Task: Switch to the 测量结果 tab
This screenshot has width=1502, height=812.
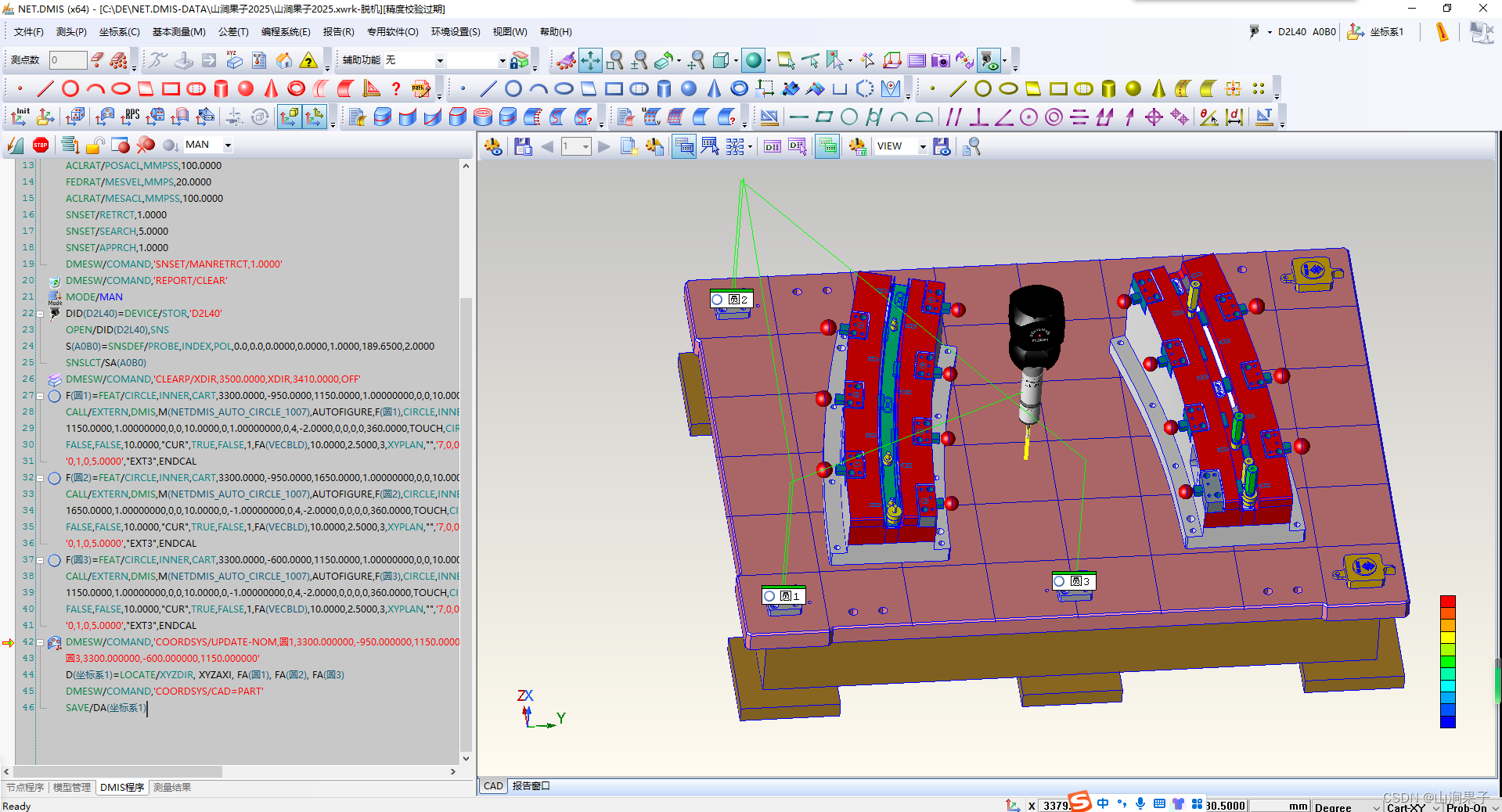Action: (x=171, y=787)
